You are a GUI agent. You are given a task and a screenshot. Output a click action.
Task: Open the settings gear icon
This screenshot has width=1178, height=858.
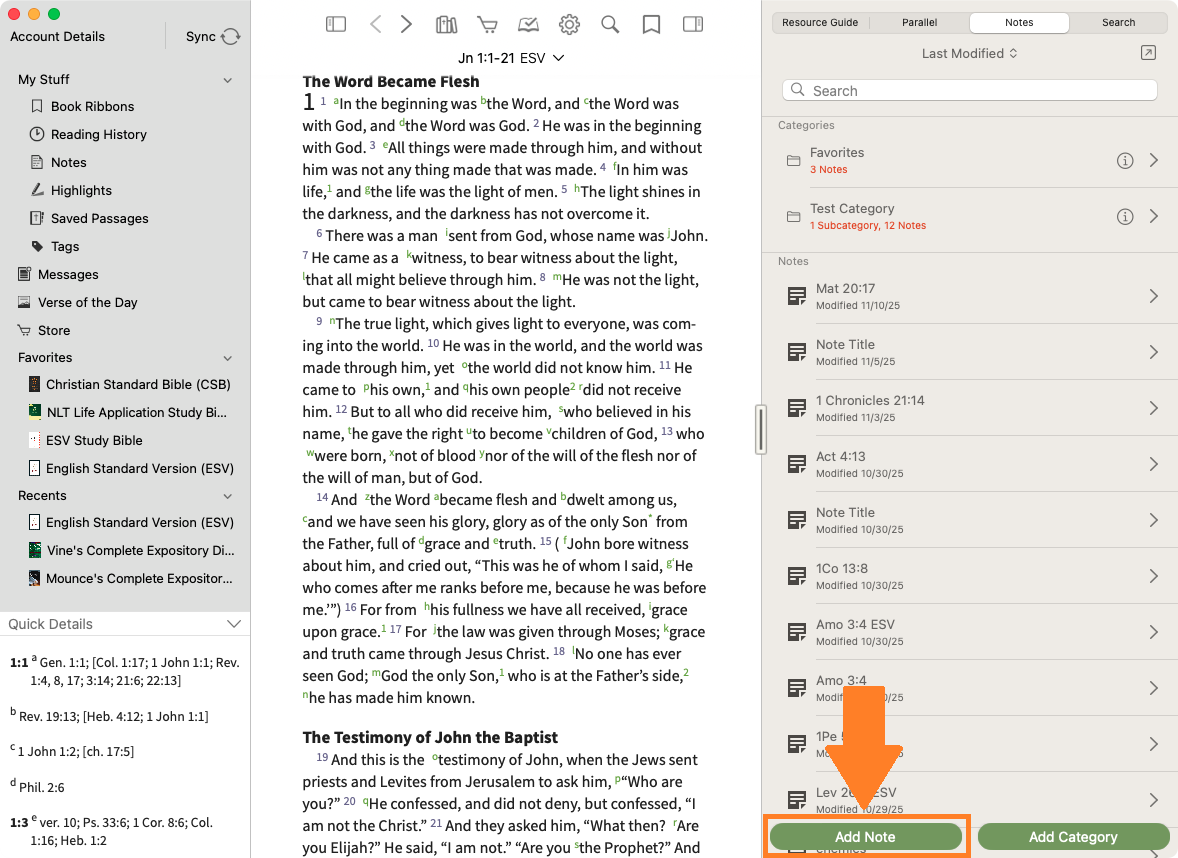(x=569, y=24)
